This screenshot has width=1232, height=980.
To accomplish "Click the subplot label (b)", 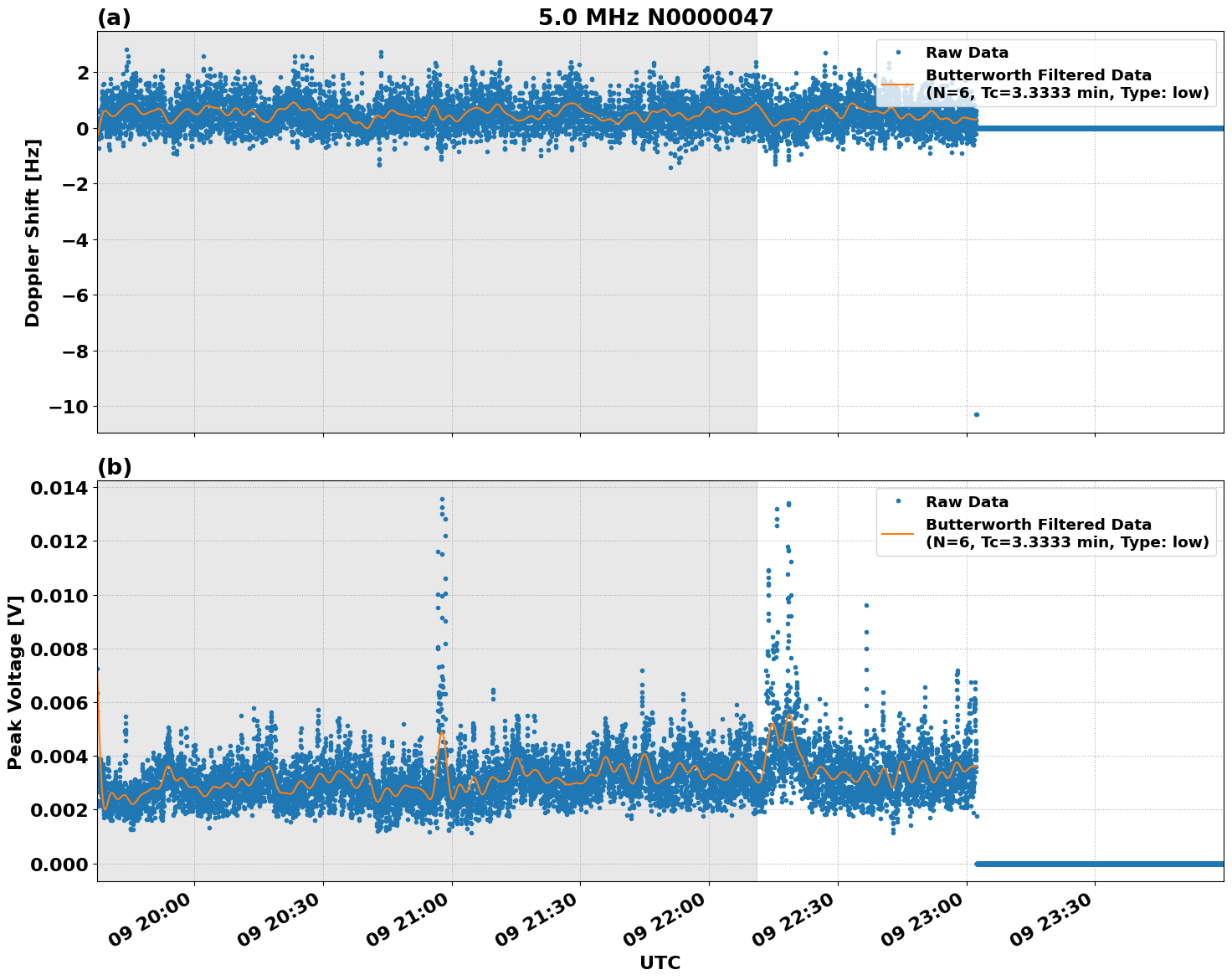I will (113, 466).
